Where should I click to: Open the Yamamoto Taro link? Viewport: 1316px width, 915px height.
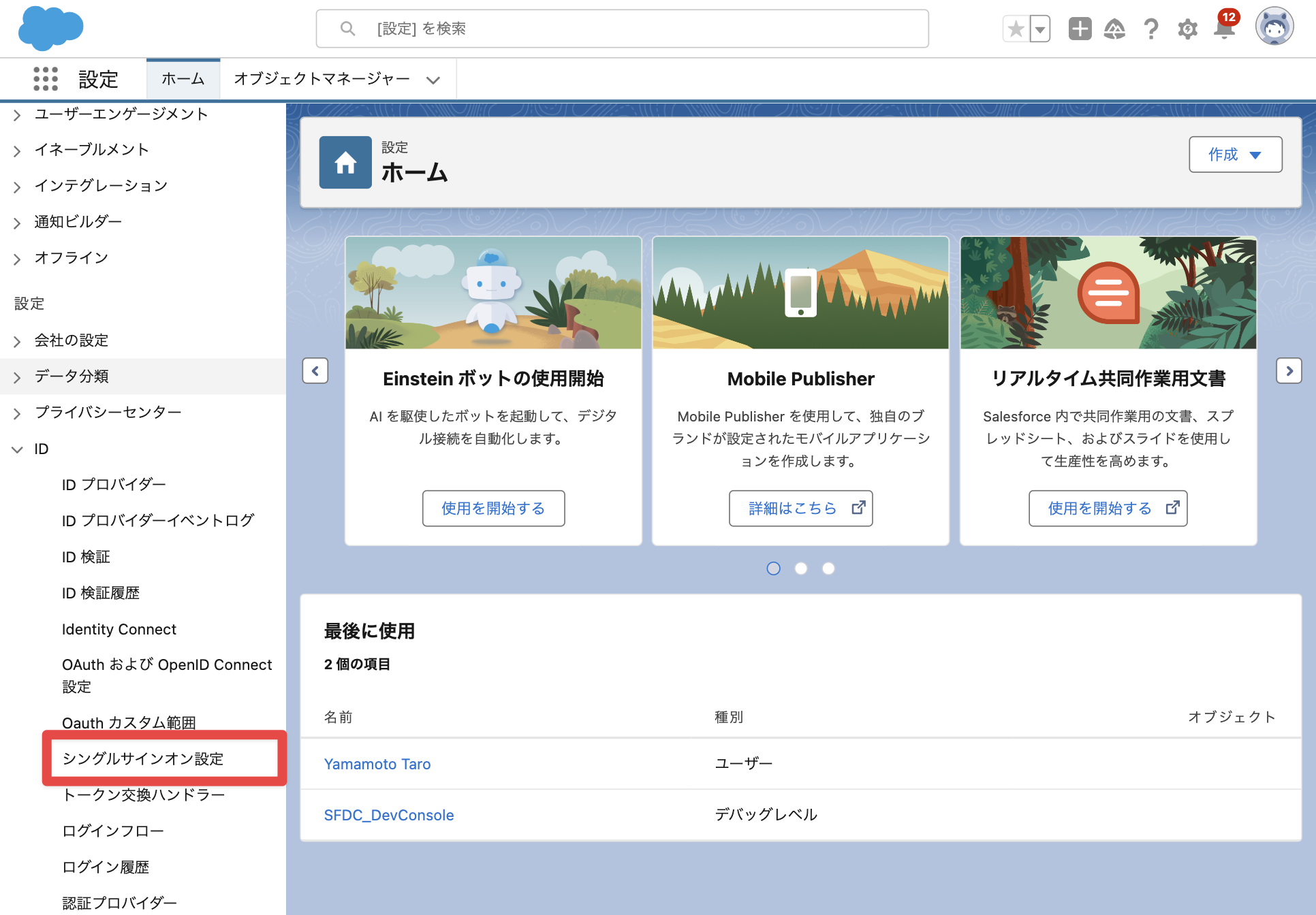377,764
